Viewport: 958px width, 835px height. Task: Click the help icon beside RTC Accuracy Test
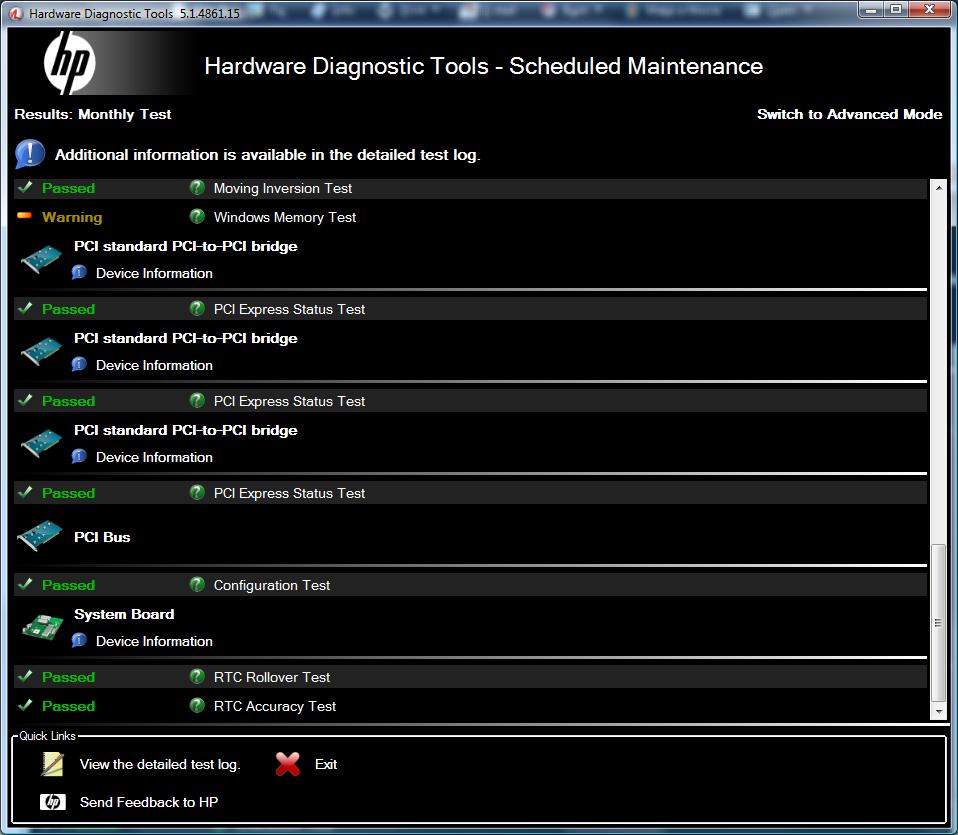coord(197,706)
